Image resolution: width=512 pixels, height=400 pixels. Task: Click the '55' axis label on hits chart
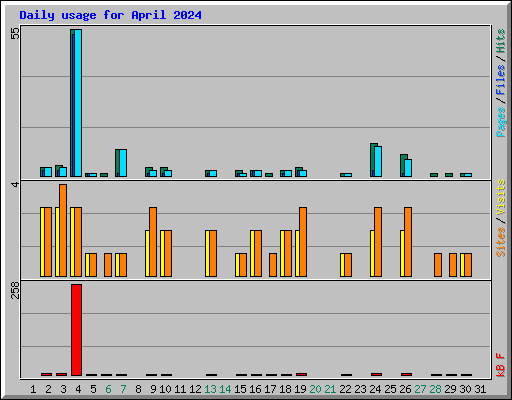[x=15, y=33]
